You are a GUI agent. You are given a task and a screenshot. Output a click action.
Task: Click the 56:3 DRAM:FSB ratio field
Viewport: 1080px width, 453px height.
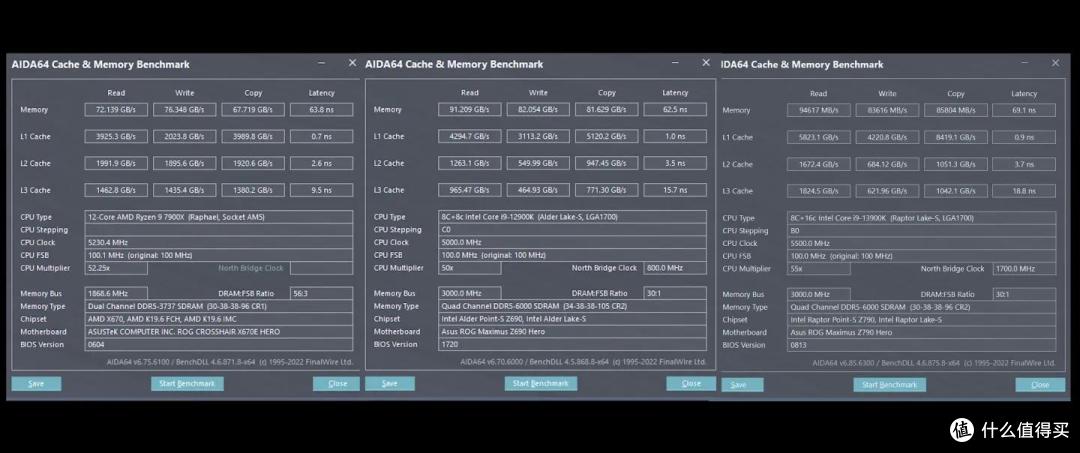click(x=322, y=293)
